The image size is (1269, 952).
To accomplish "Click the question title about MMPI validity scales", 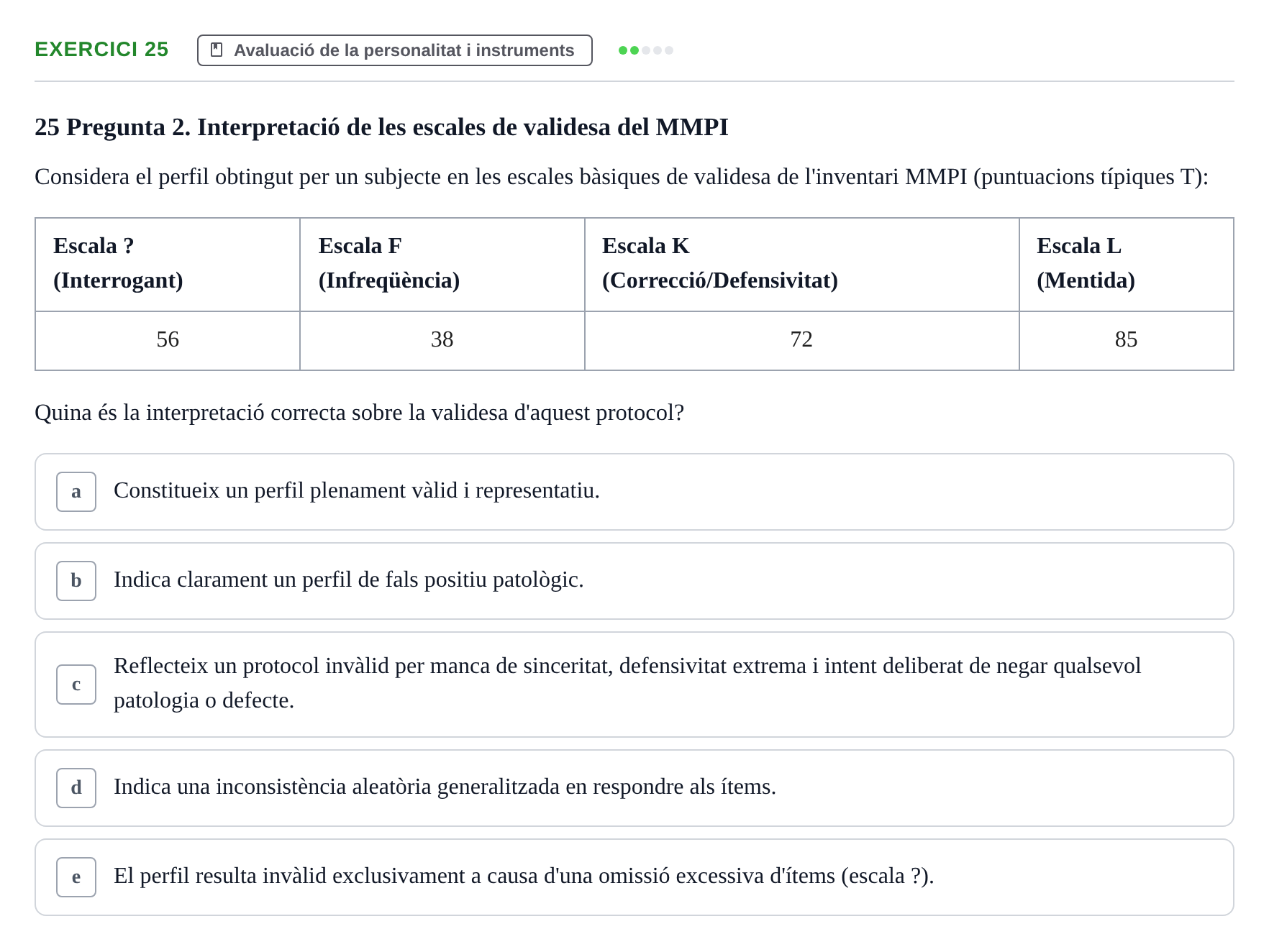I will pos(381,127).
